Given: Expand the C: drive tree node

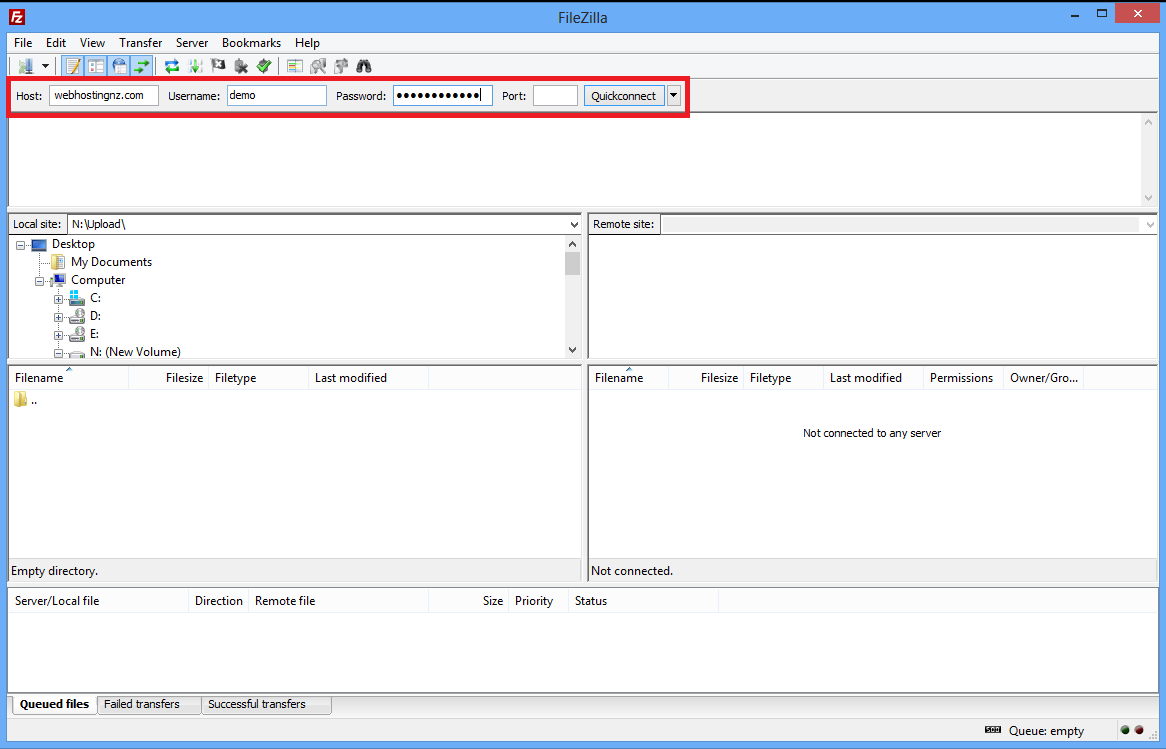Looking at the screenshot, I should [58, 298].
